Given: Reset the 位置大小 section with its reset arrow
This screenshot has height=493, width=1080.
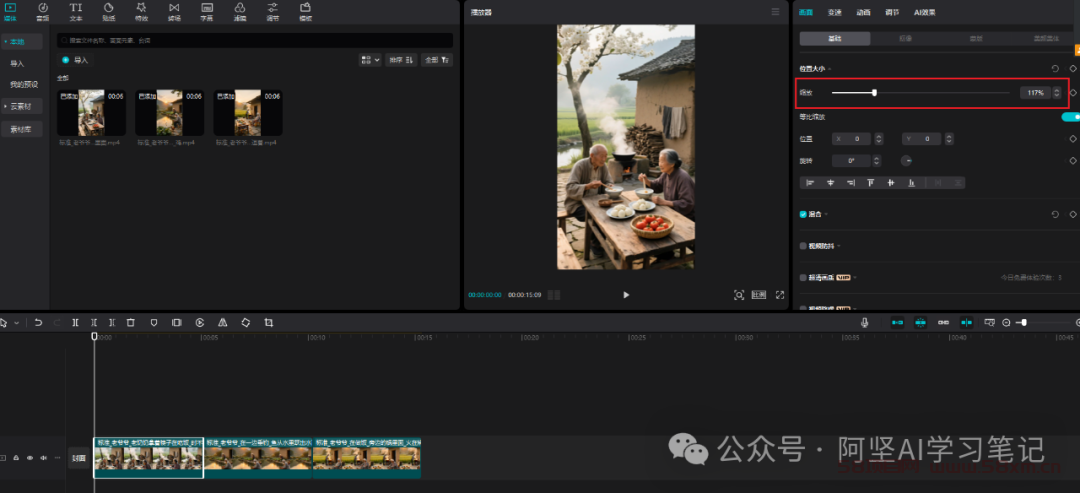Looking at the screenshot, I should point(1055,69).
